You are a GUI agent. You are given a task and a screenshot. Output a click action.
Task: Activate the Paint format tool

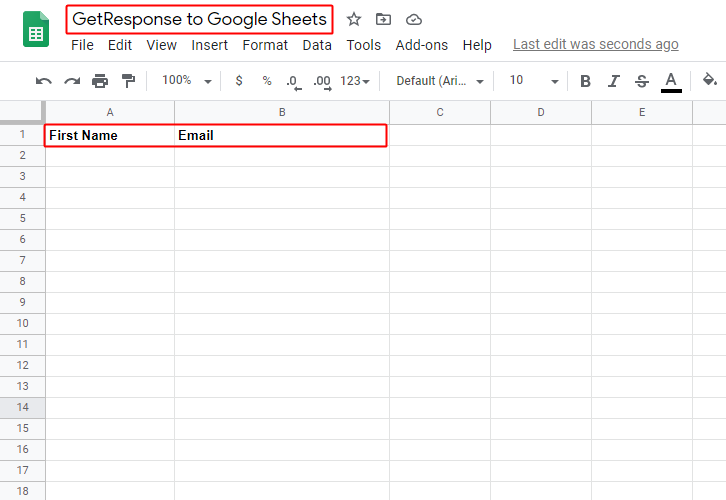(x=128, y=81)
